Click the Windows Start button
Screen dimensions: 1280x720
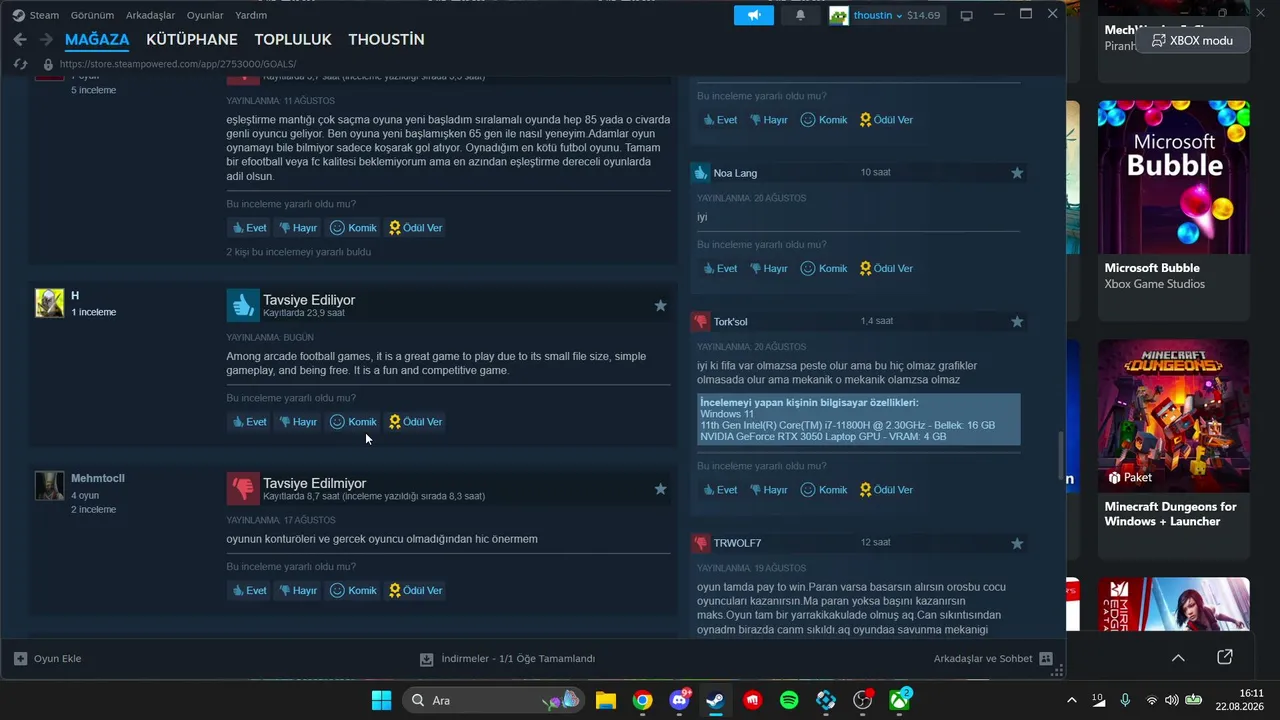[381, 700]
